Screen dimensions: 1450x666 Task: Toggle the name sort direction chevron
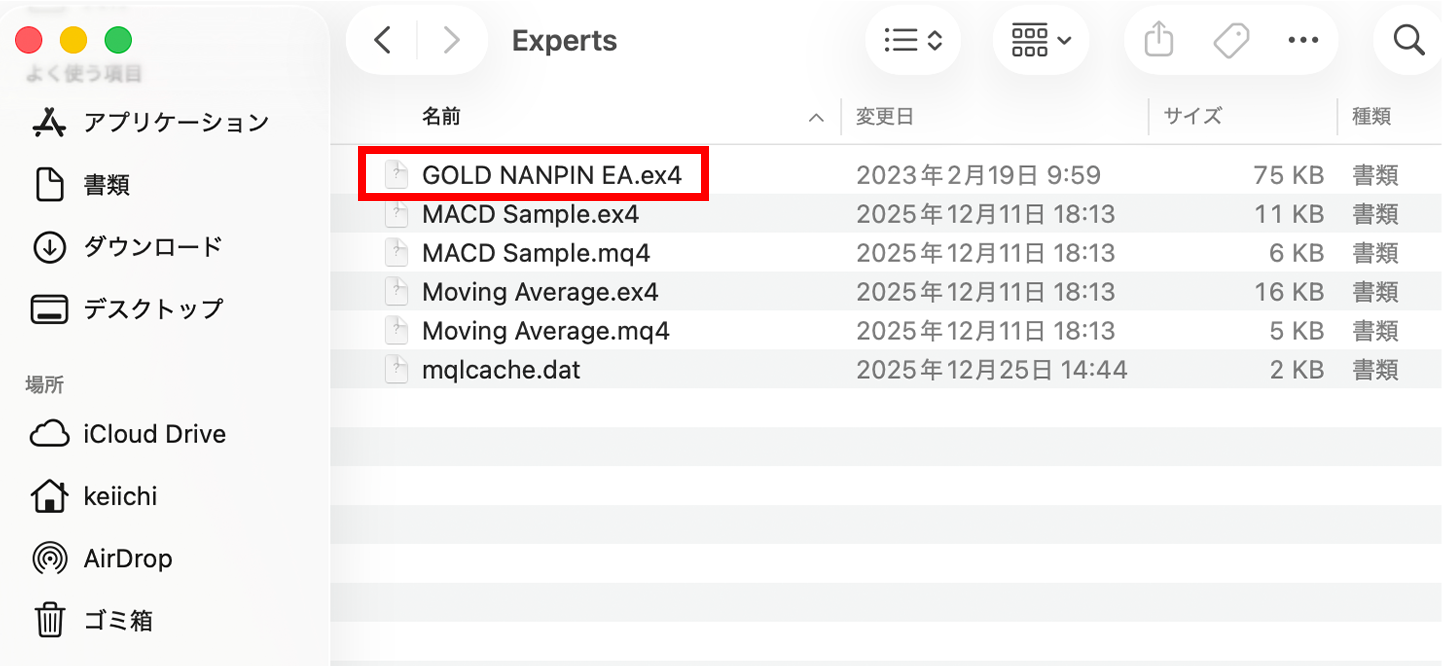[816, 118]
